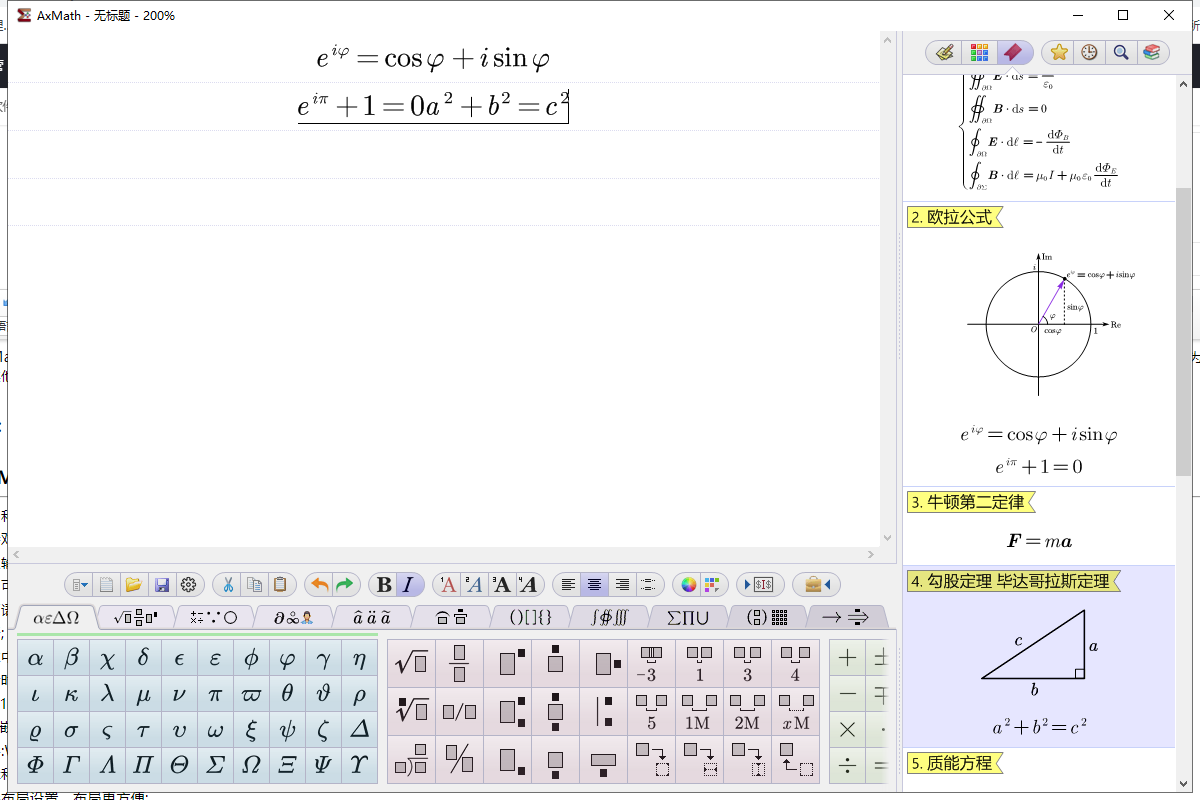1200x800 pixels.
Task: Insert the square root template
Action: (x=411, y=662)
